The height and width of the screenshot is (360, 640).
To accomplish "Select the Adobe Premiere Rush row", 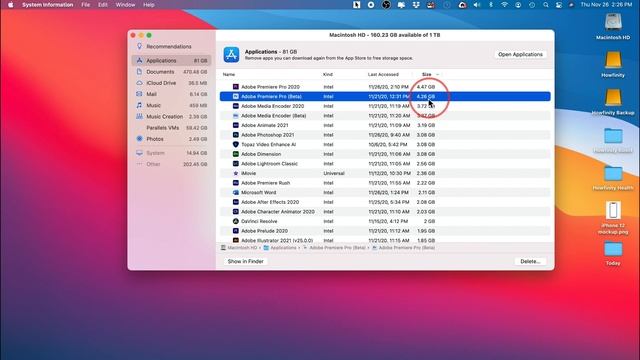I will [385, 183].
